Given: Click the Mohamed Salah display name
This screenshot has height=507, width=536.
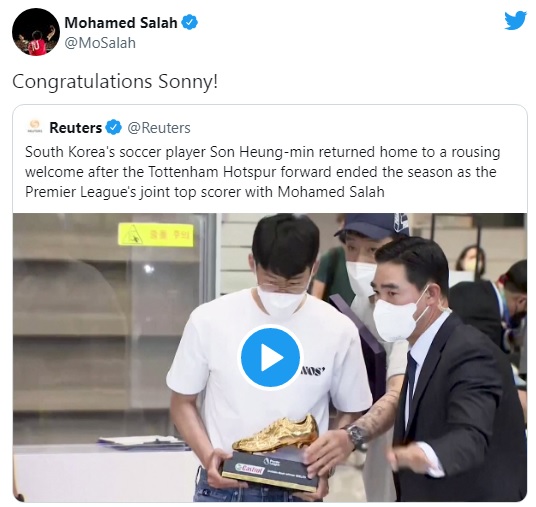Looking at the screenshot, I should point(121,23).
